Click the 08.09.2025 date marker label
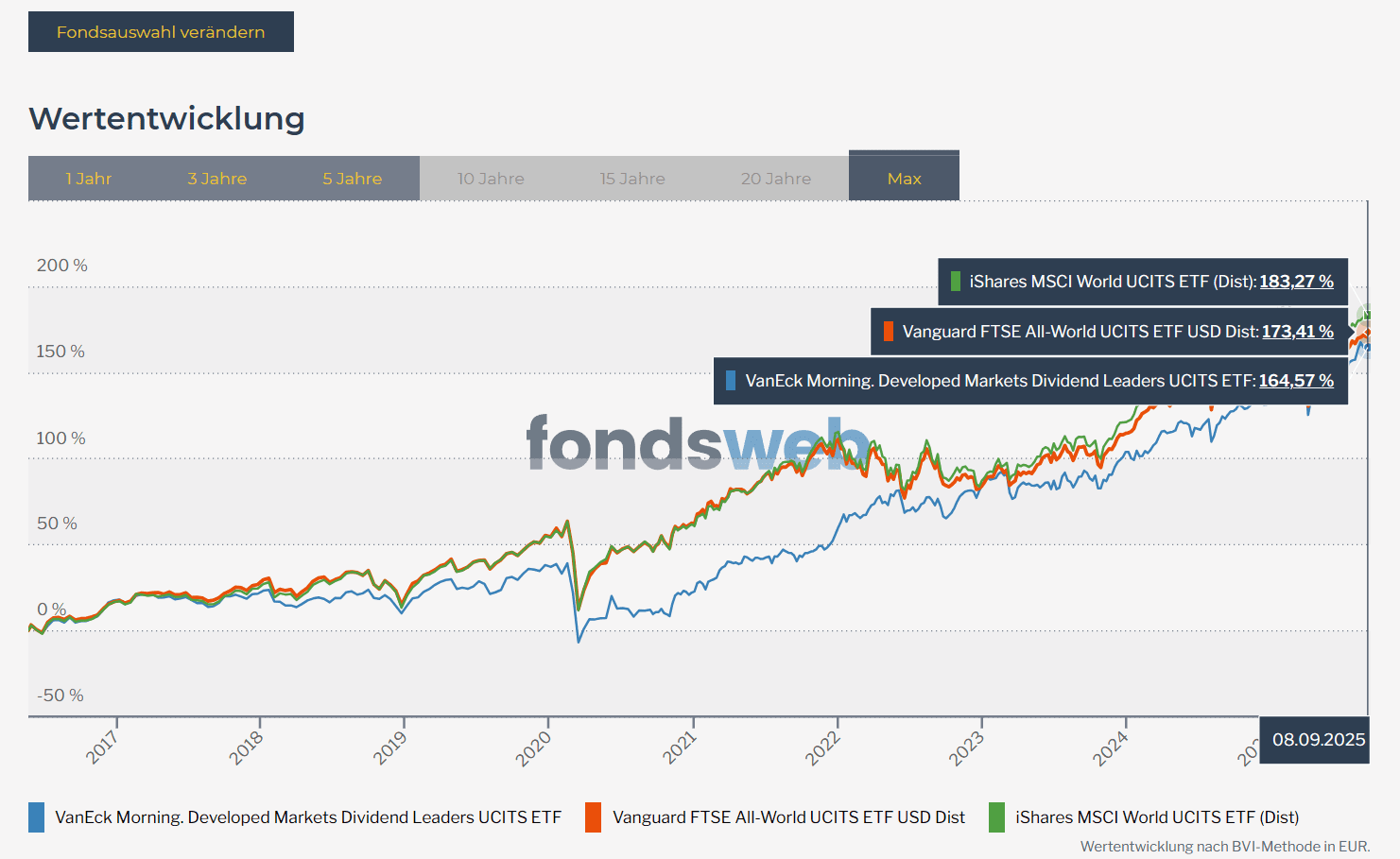The image size is (1400, 859). [1319, 740]
